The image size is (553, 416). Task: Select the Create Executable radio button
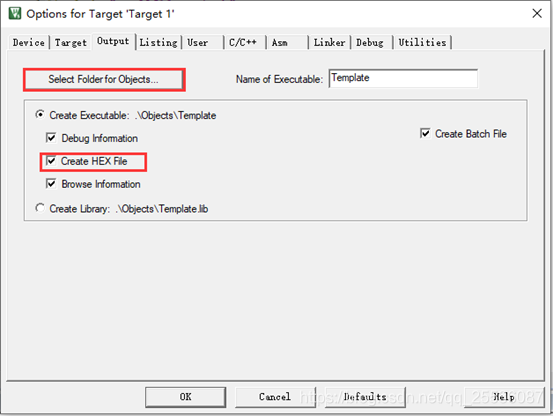[40, 115]
